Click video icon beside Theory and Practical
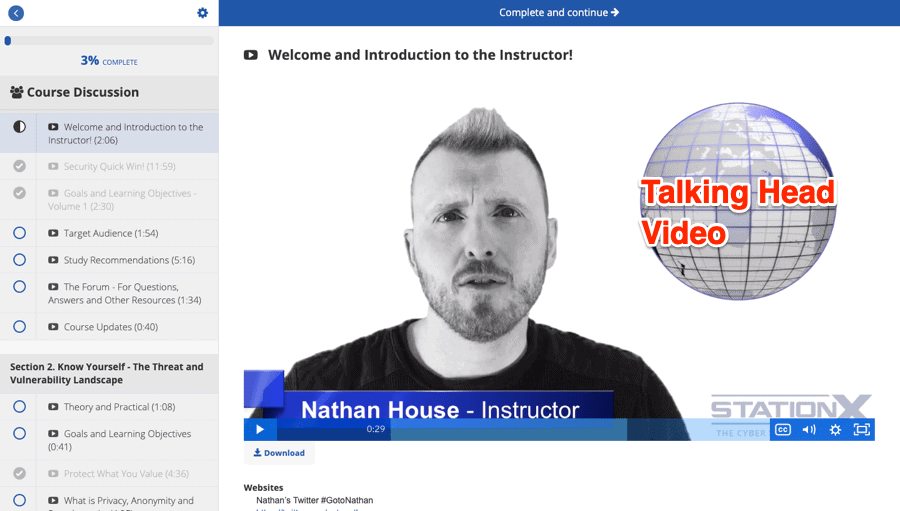The width and height of the screenshot is (900, 511). point(53,407)
